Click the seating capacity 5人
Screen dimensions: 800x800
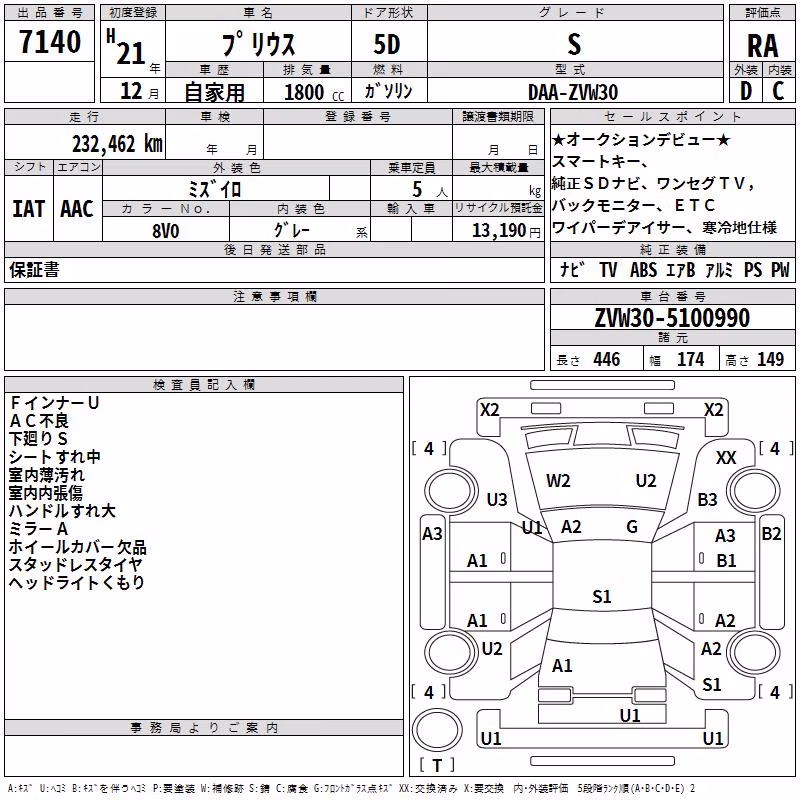coord(430,190)
